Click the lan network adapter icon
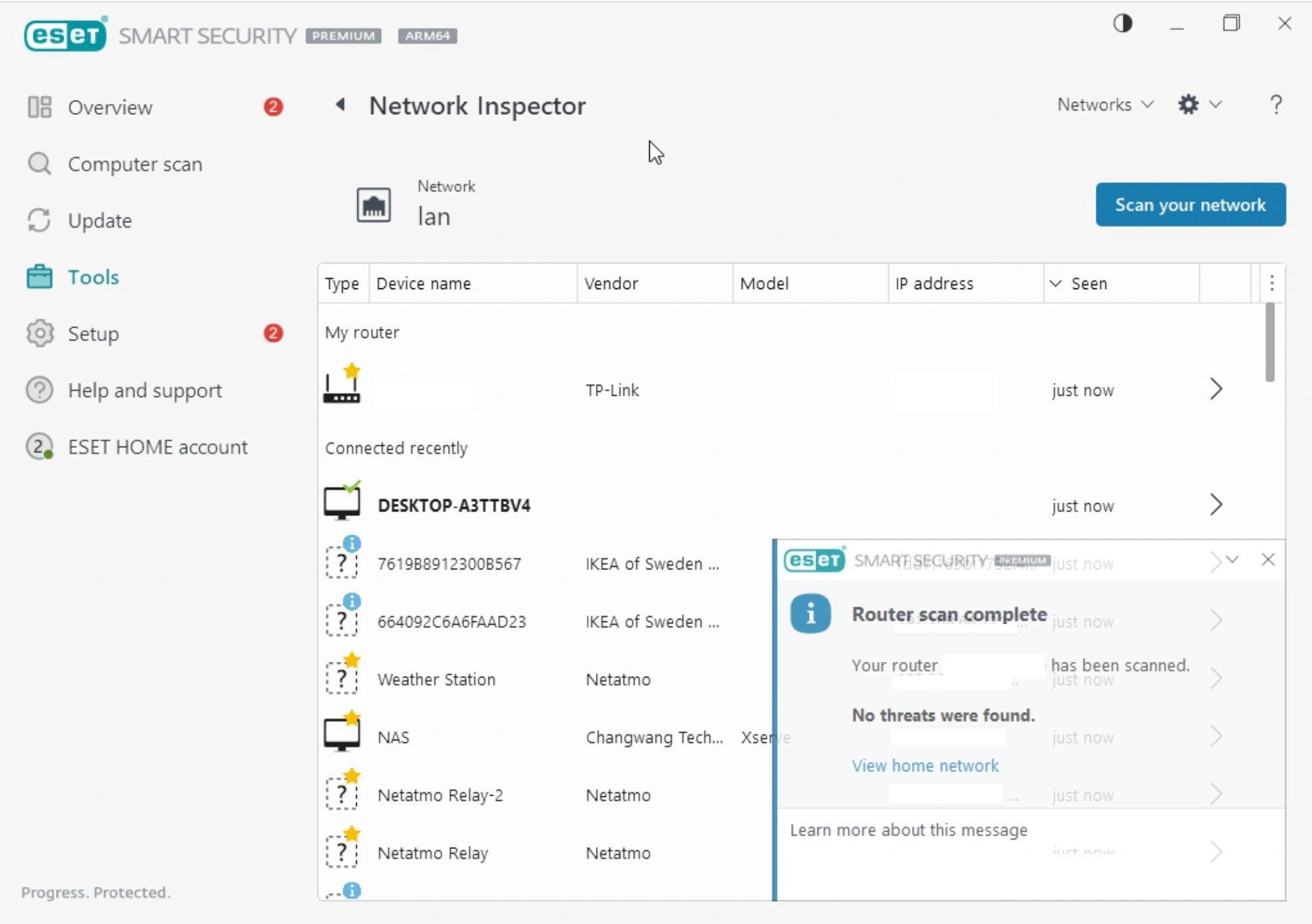 [x=374, y=205]
